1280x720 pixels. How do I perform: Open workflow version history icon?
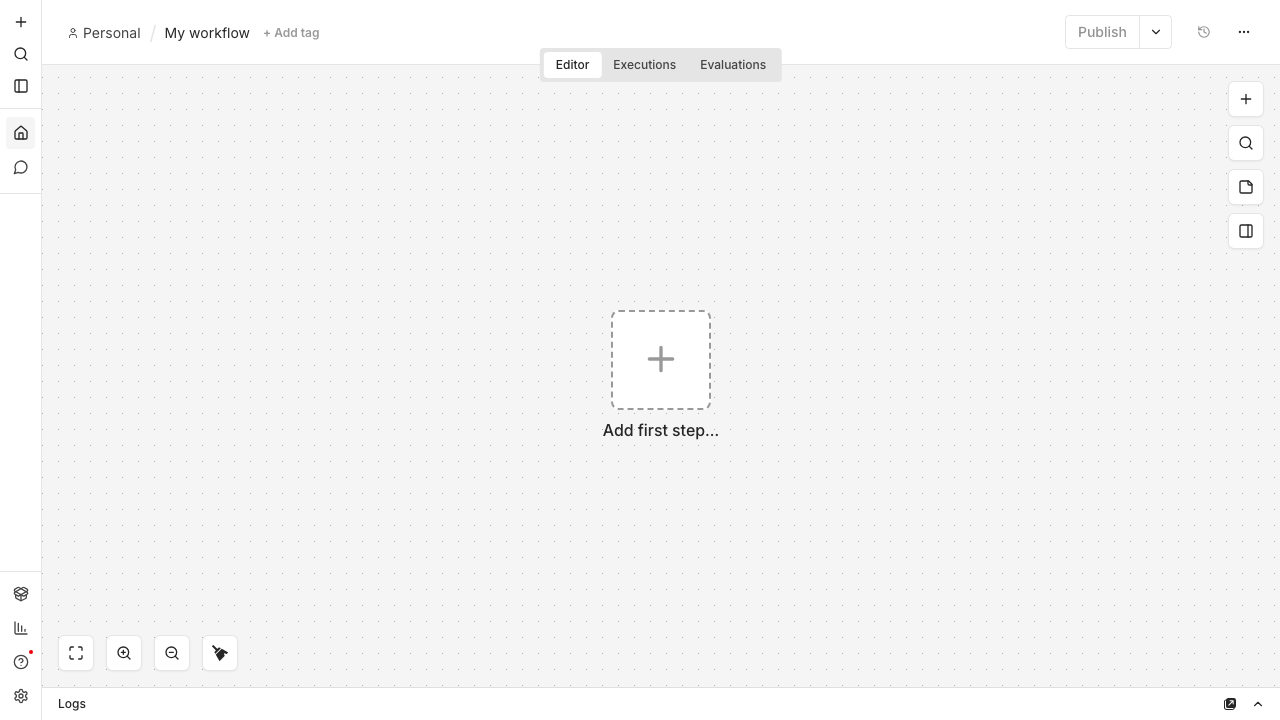[1204, 32]
